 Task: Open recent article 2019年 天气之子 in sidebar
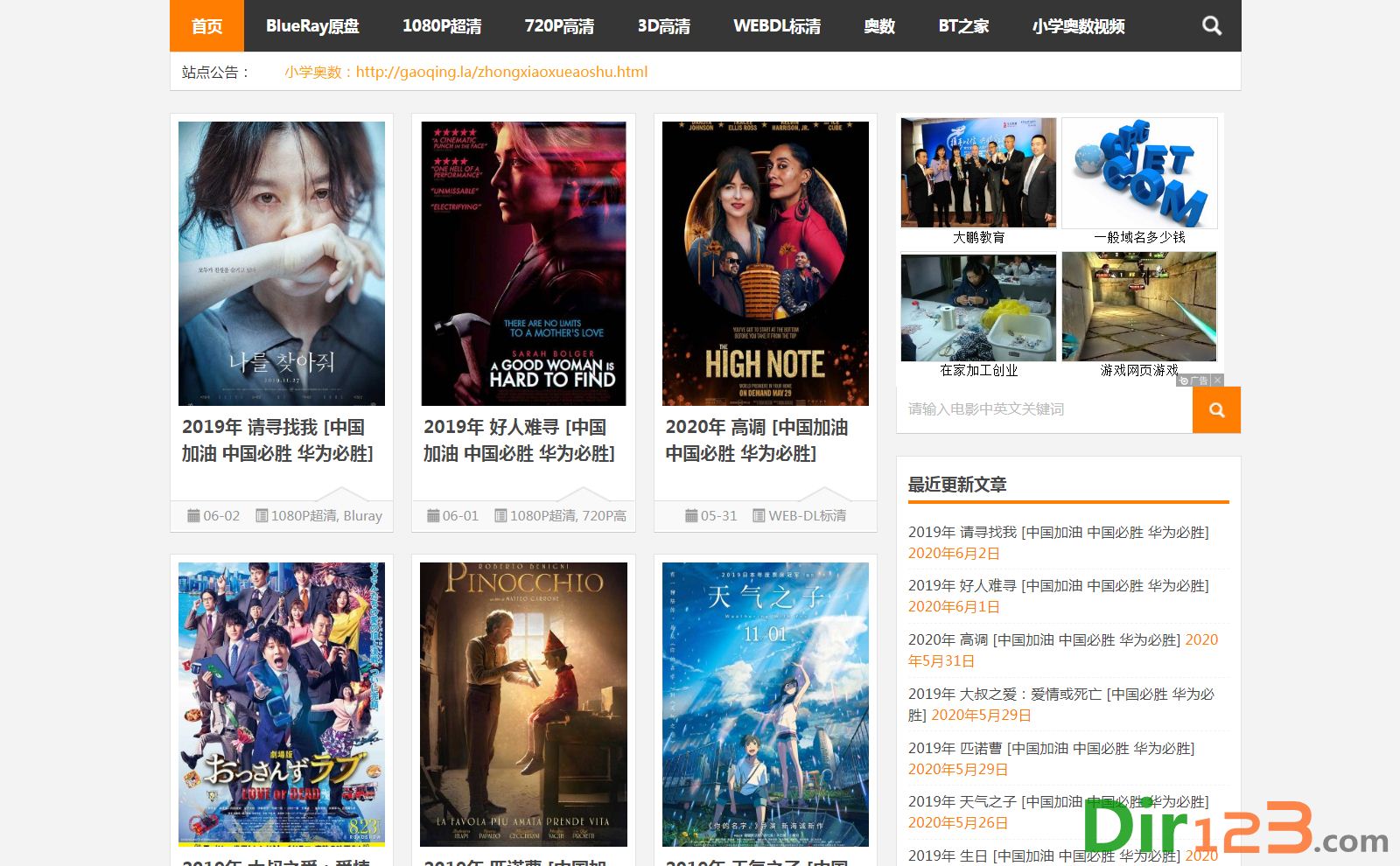point(1058,801)
